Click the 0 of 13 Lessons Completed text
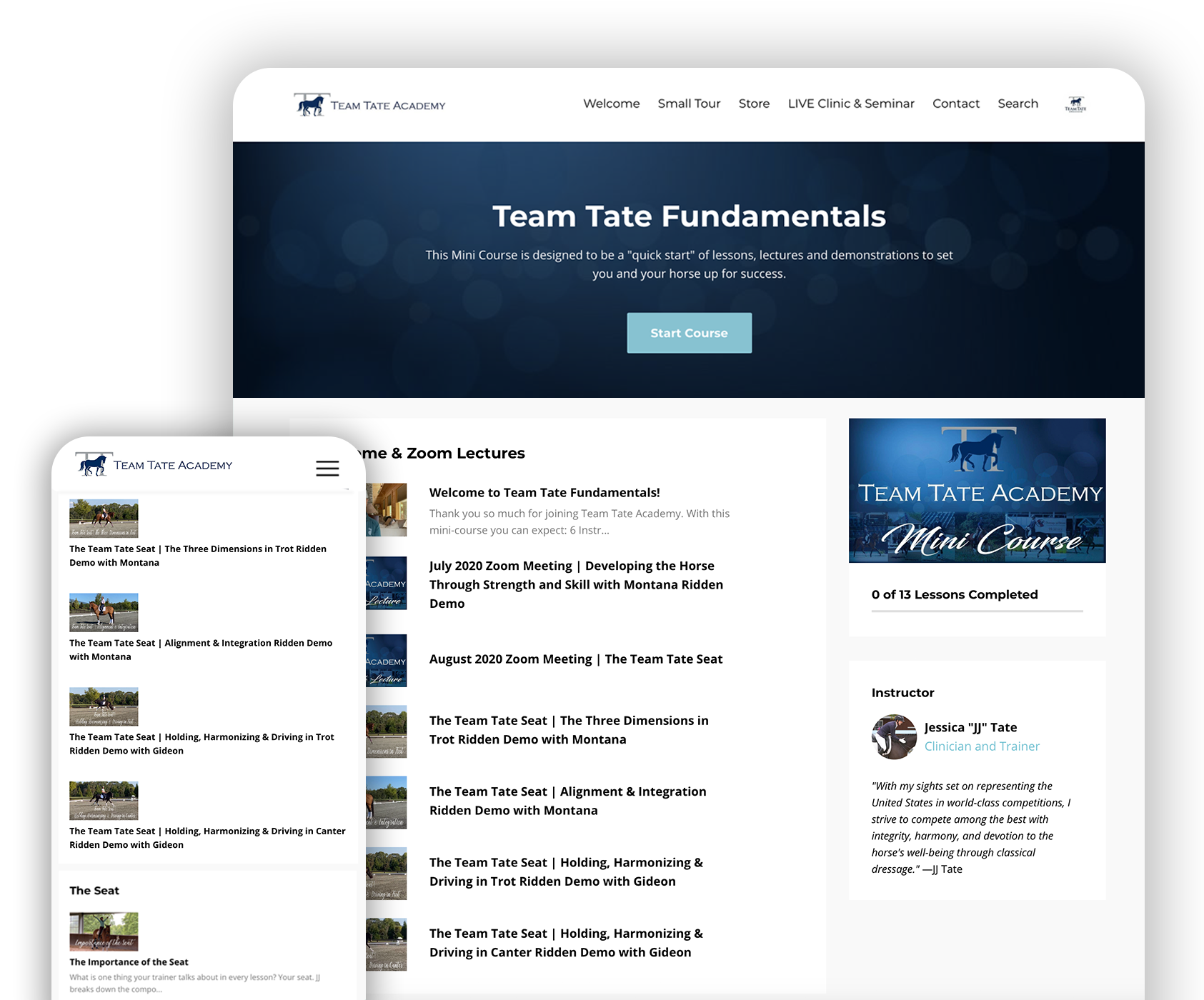 pyautogui.click(x=955, y=594)
